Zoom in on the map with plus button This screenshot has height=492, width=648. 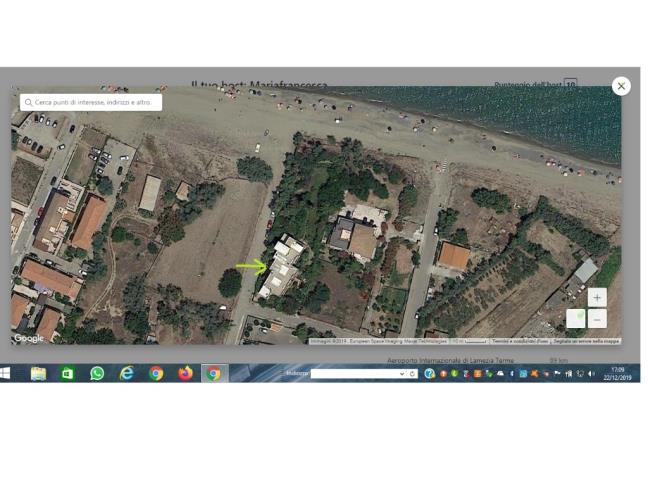click(596, 297)
